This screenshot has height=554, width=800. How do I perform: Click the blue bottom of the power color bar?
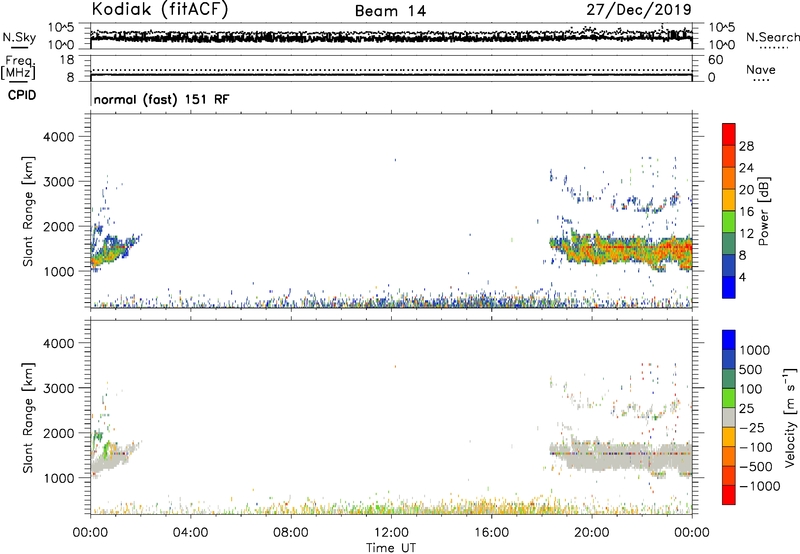click(729, 287)
